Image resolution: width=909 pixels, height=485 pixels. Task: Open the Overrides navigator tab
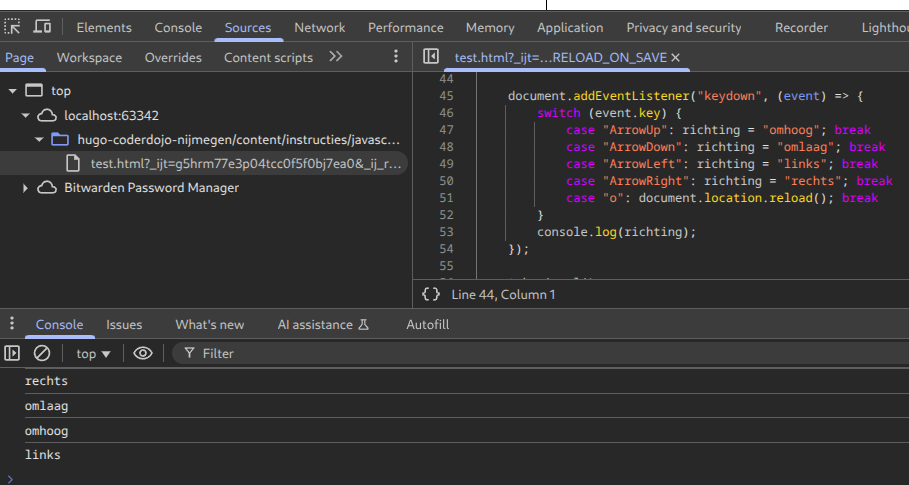173,57
